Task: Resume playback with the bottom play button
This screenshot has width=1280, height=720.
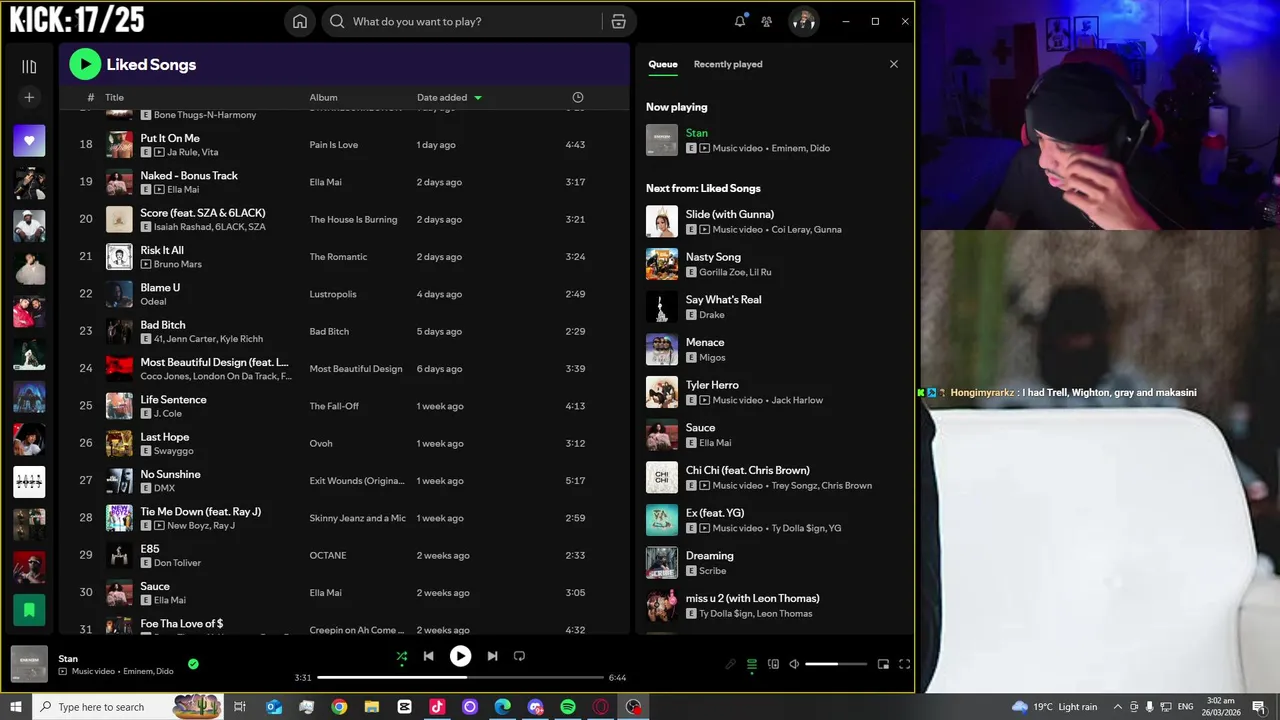Action: tap(460, 656)
